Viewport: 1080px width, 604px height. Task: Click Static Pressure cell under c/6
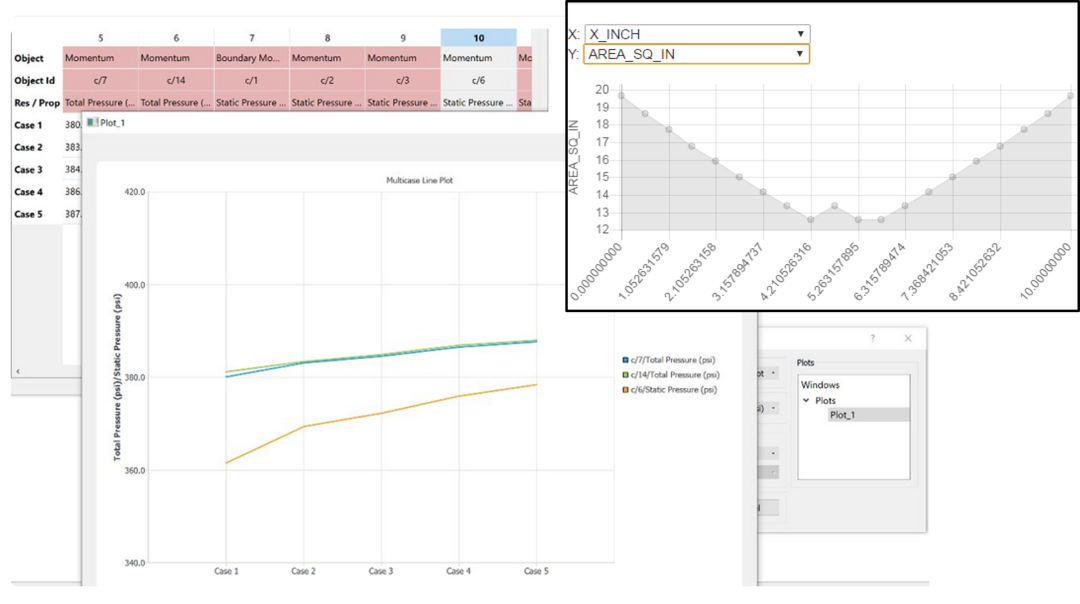click(479, 102)
